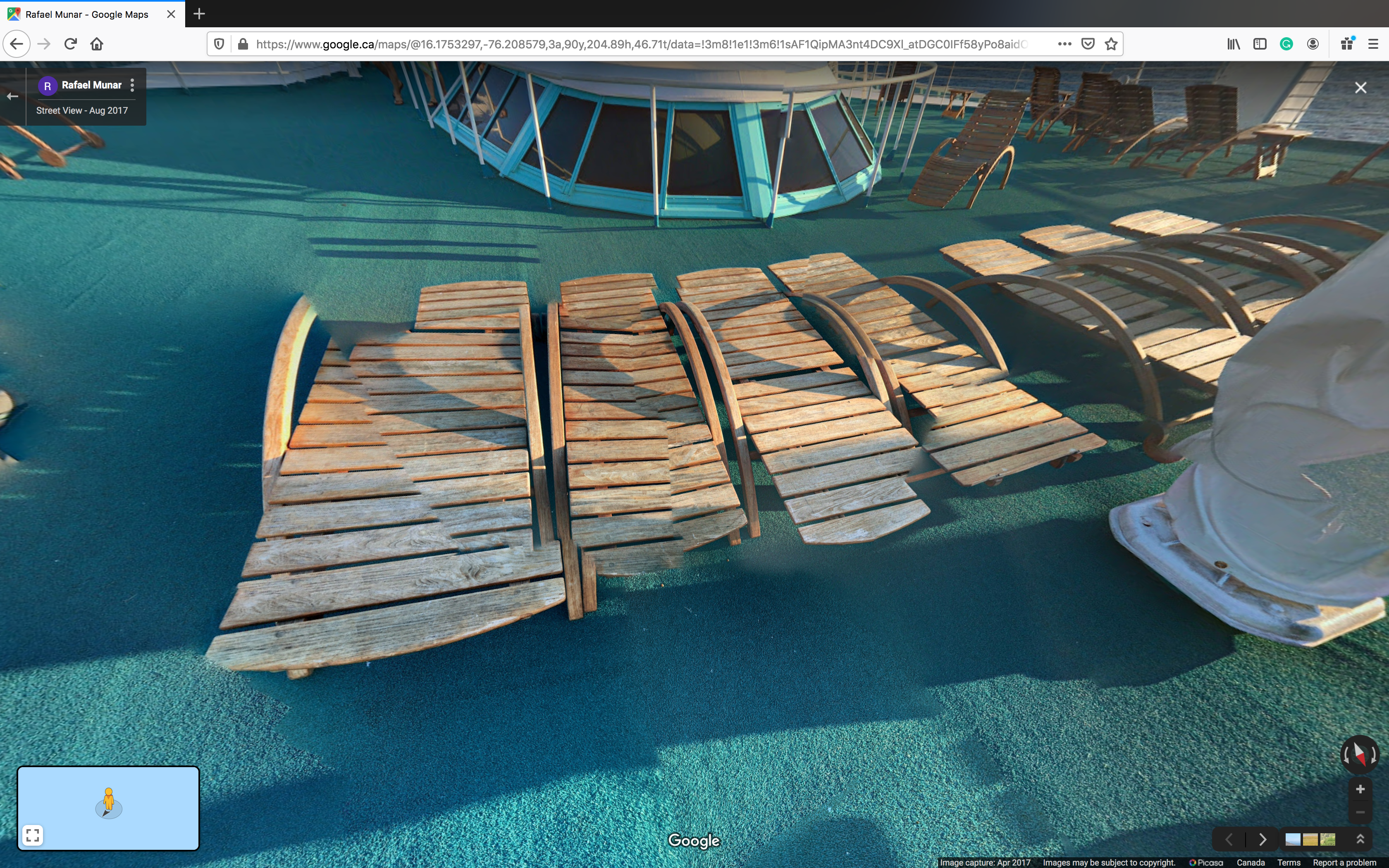Viewport: 1389px width, 868px height.
Task: Zoom in with the plus button
Action: point(1360,789)
